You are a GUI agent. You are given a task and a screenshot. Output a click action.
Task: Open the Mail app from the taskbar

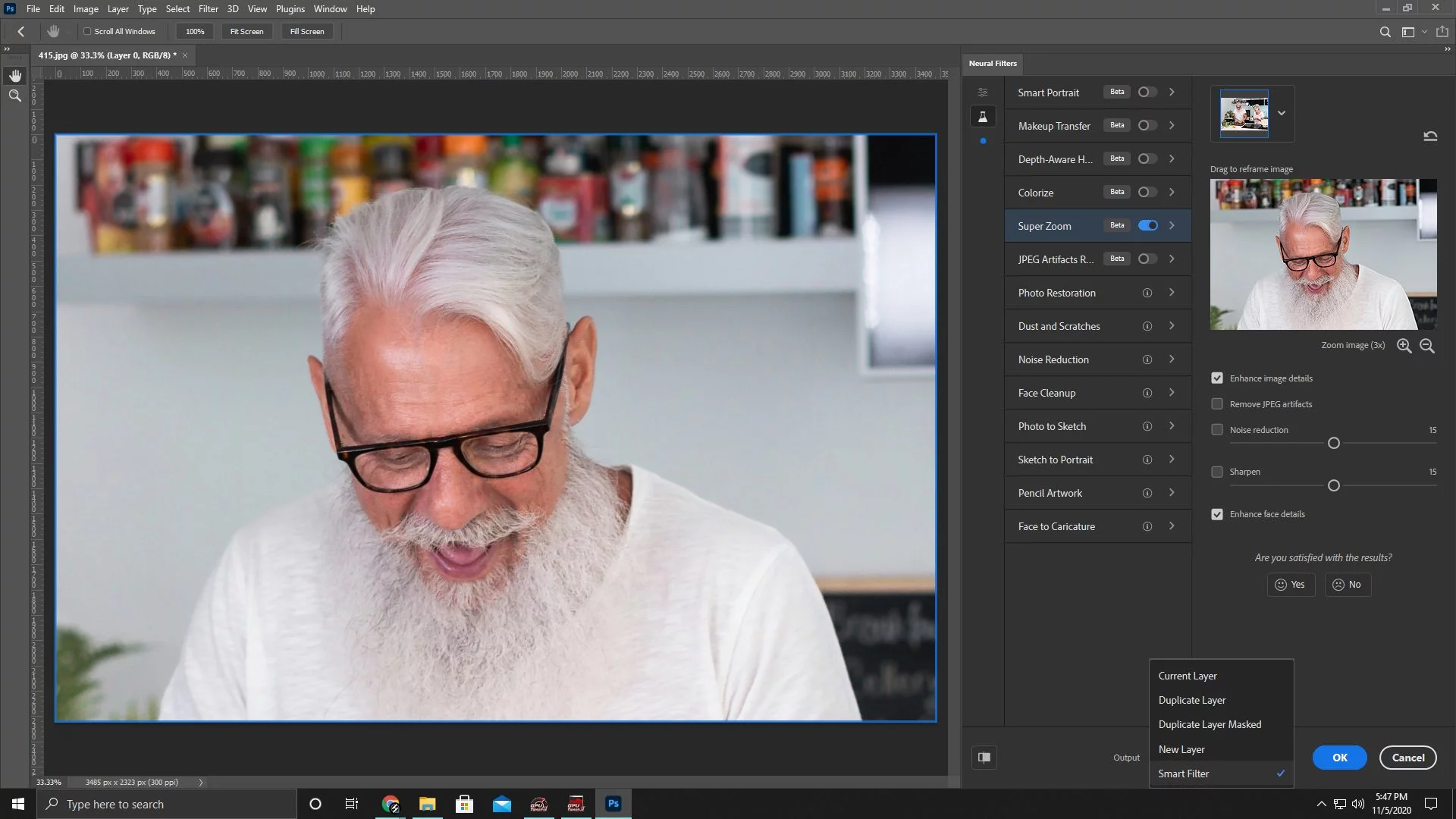click(502, 804)
